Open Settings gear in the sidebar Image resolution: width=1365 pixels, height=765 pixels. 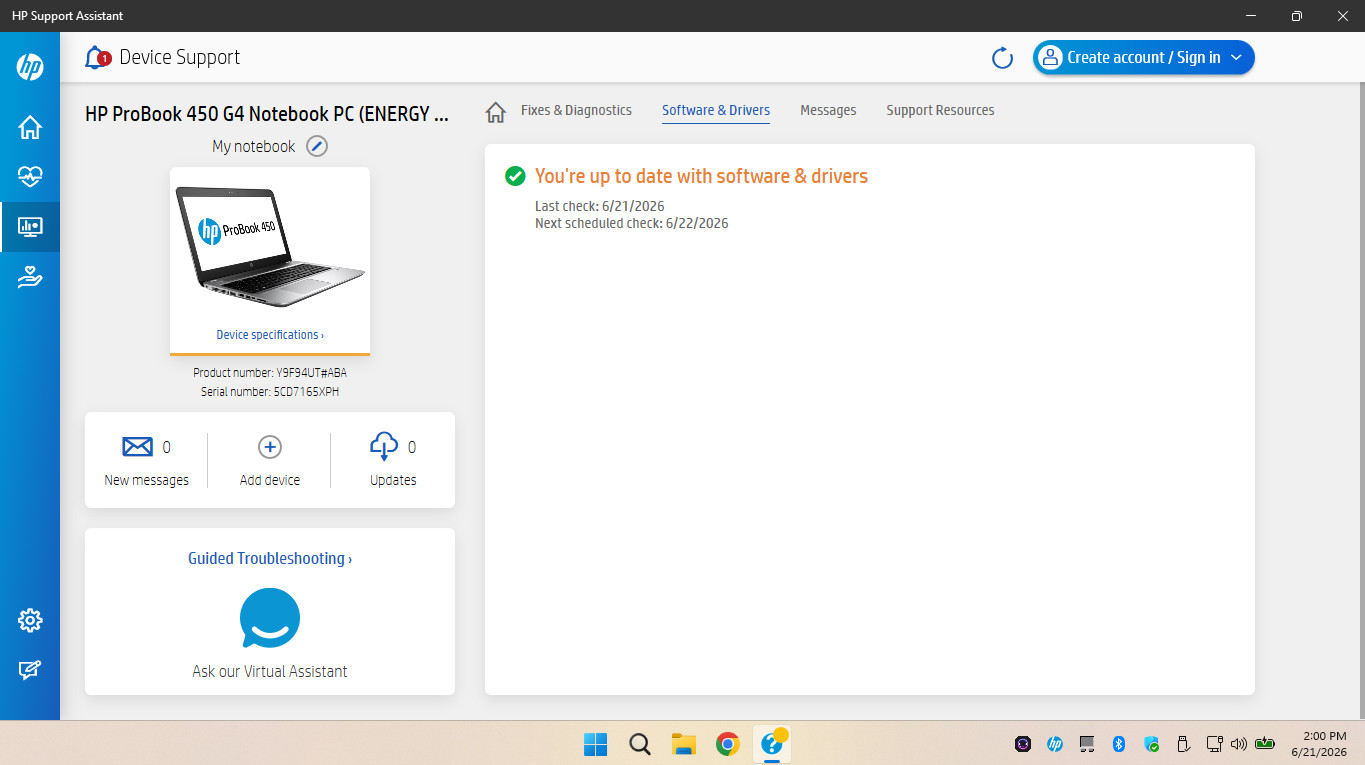(30, 621)
